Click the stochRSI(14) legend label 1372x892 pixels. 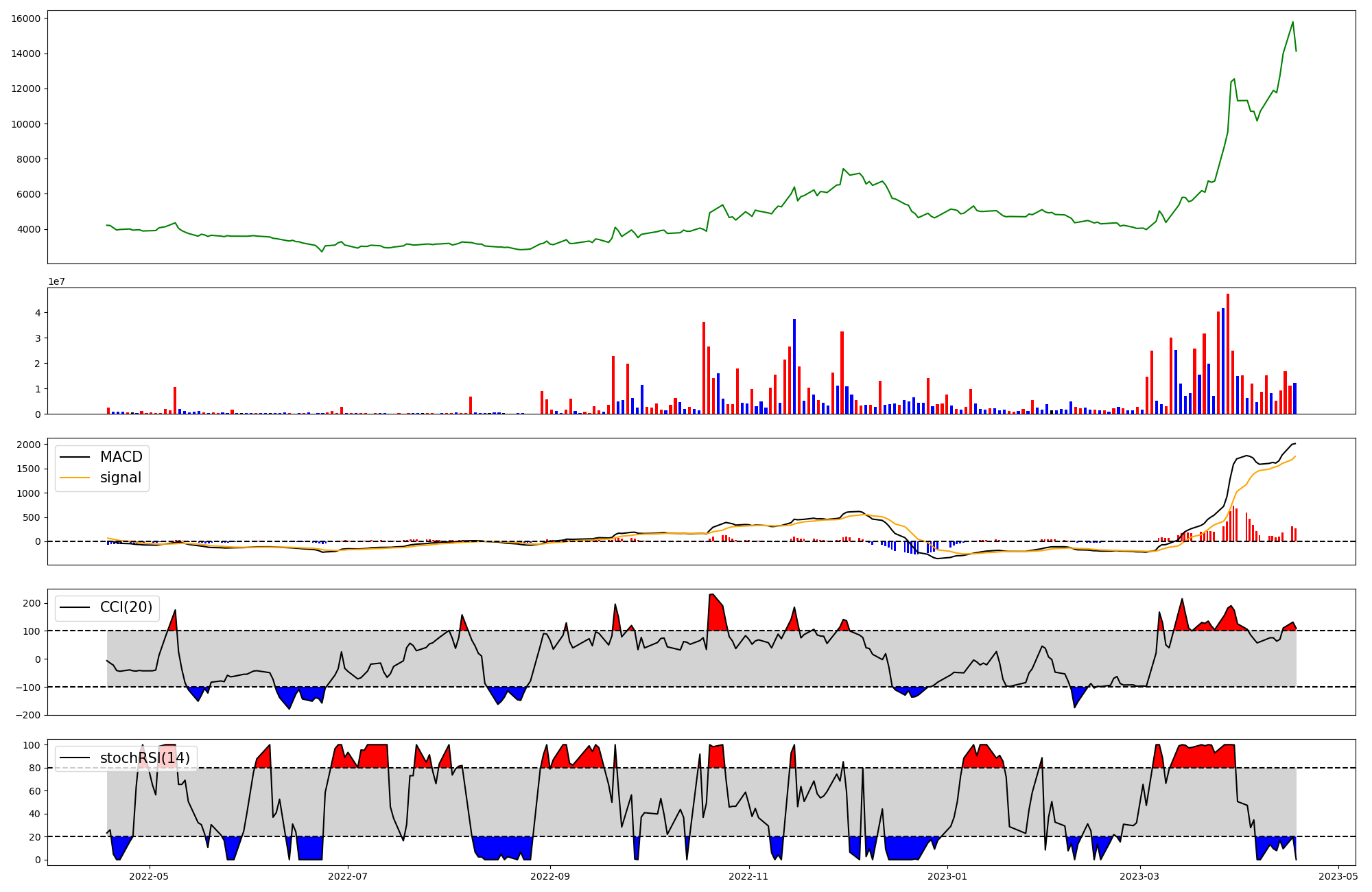[145, 758]
